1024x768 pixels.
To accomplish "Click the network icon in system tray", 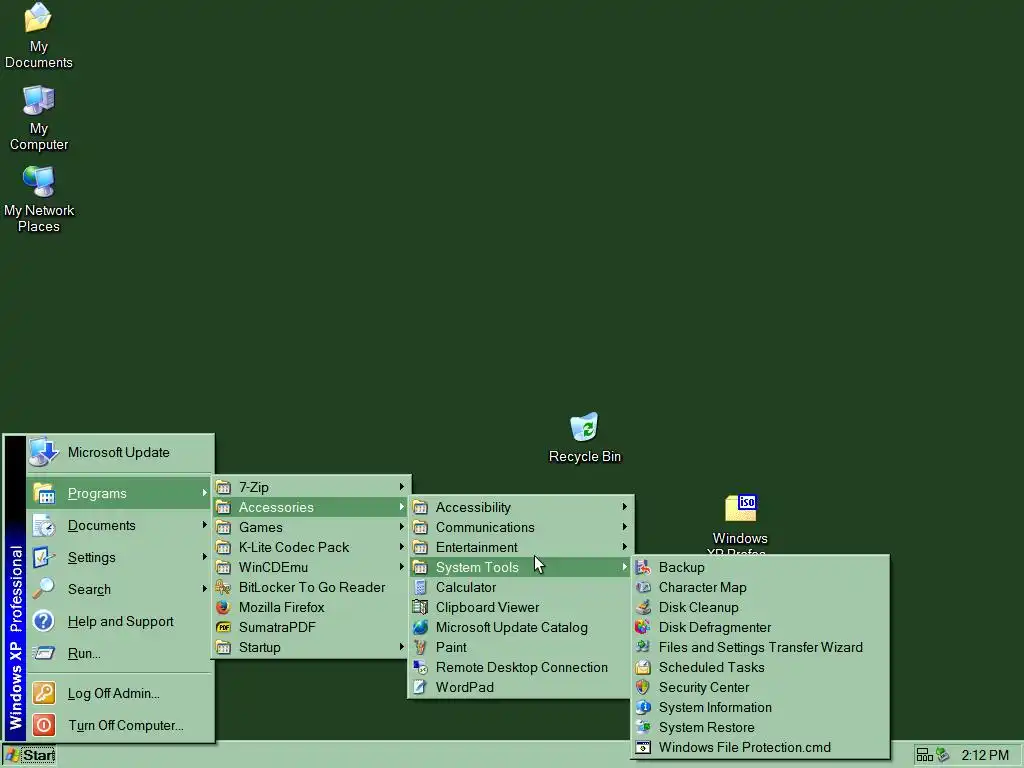I will (x=924, y=755).
